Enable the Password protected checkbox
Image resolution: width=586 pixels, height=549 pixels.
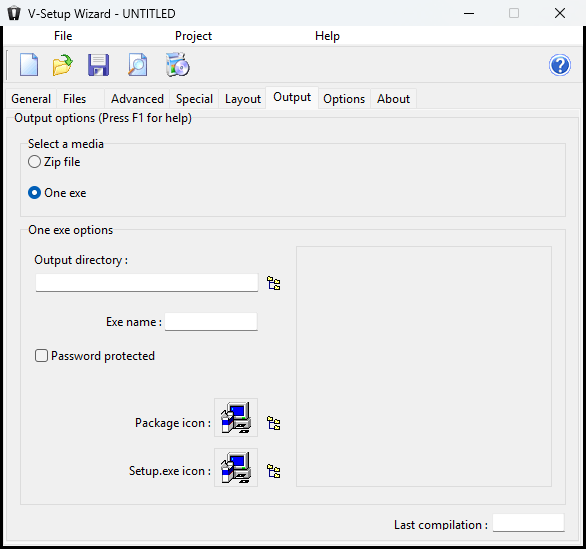[x=95, y=356]
